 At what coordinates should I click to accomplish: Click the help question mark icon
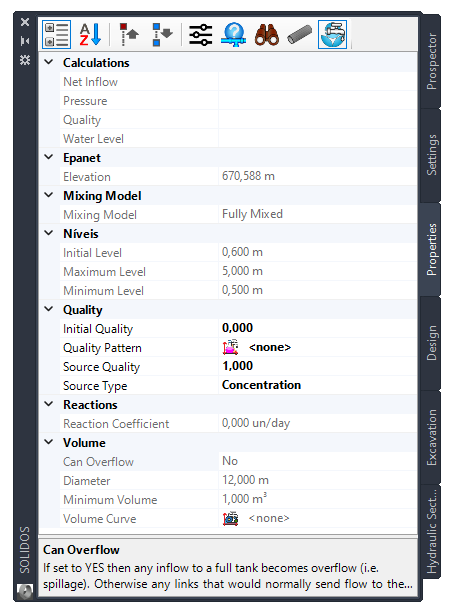pos(233,35)
